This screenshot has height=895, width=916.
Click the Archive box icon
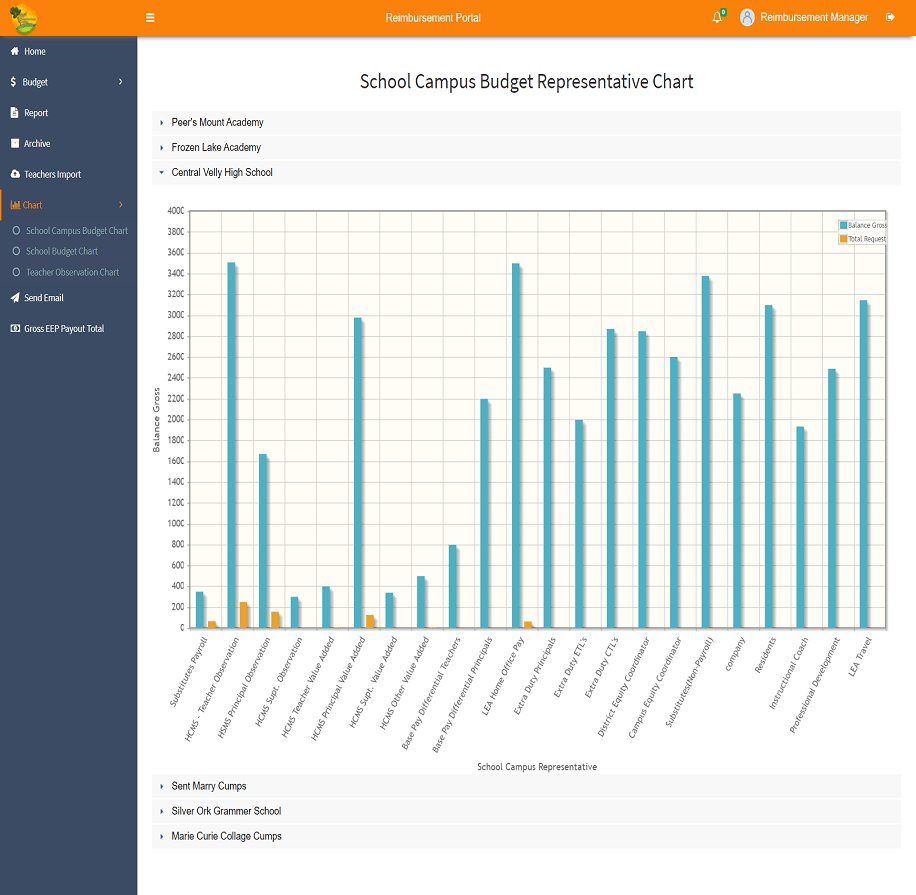(x=14, y=143)
